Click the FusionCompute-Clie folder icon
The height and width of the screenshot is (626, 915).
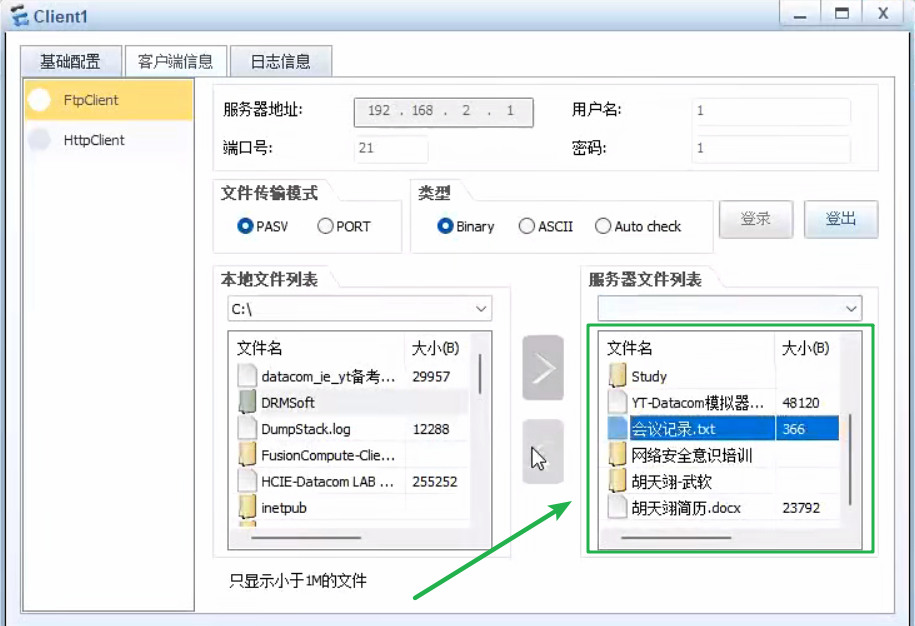click(x=247, y=454)
